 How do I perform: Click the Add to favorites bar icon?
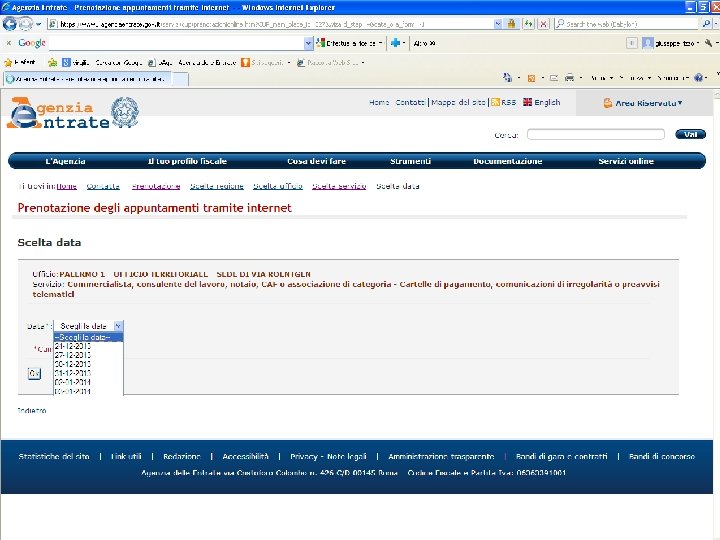point(53,62)
